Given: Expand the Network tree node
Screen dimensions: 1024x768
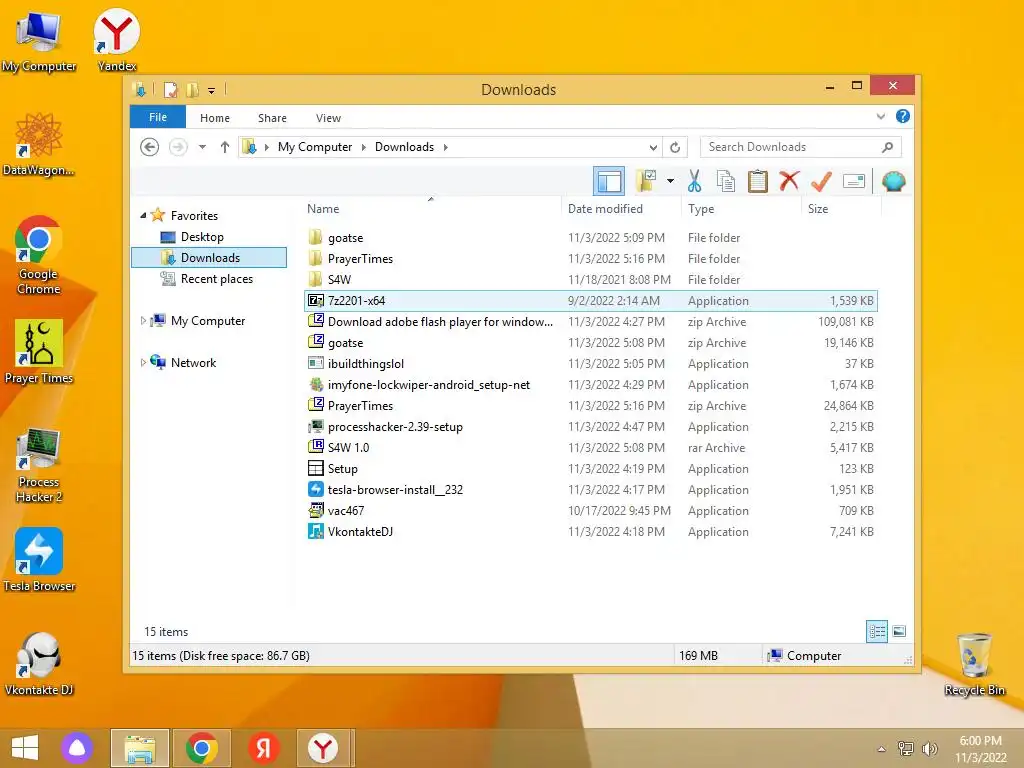Looking at the screenshot, I should [x=143, y=362].
